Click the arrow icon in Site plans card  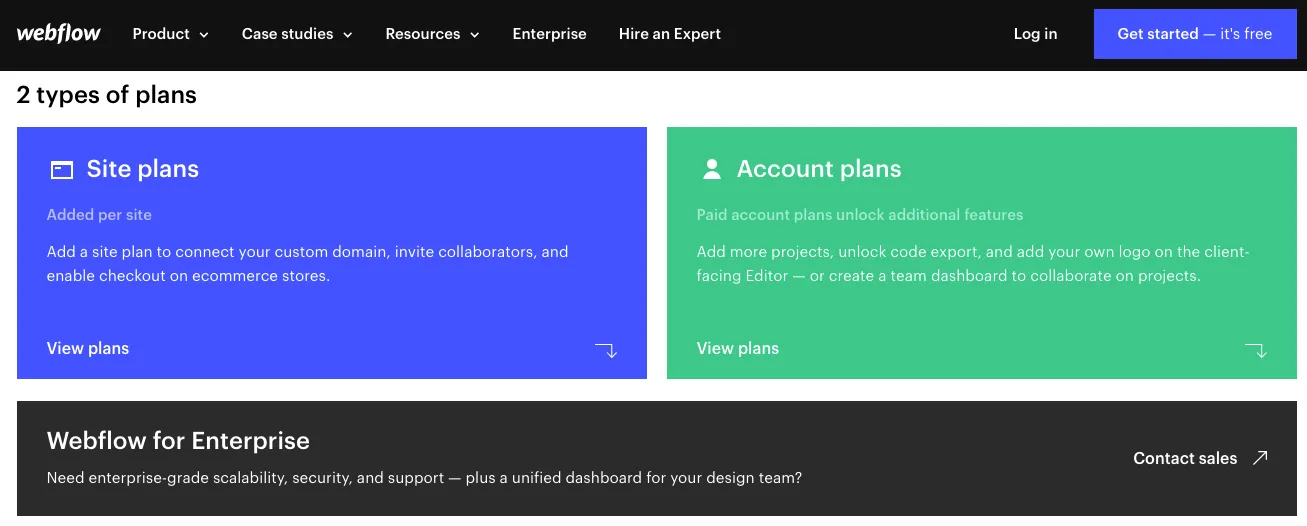click(606, 350)
